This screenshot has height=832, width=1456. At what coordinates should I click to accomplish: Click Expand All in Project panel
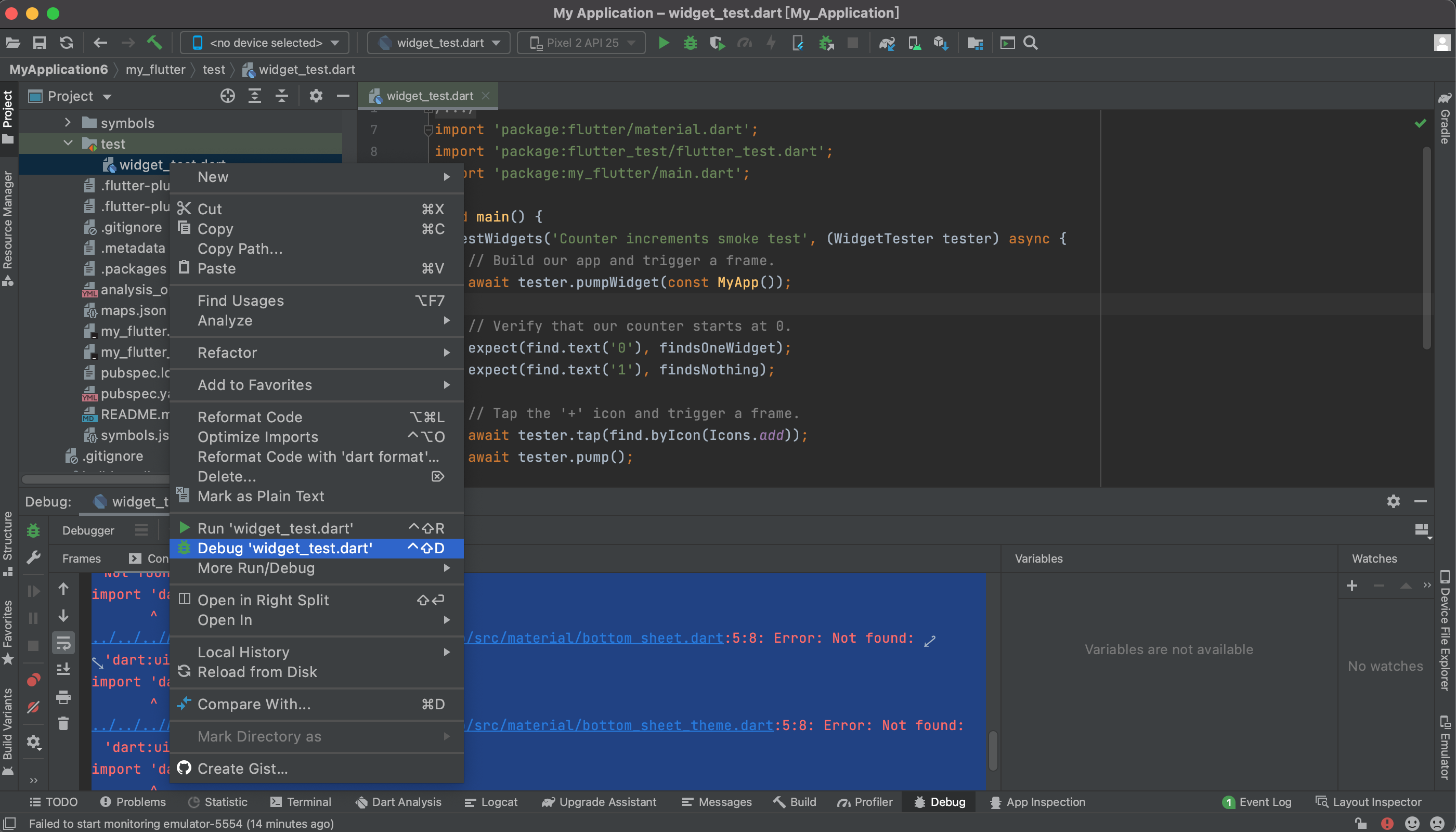(255, 96)
